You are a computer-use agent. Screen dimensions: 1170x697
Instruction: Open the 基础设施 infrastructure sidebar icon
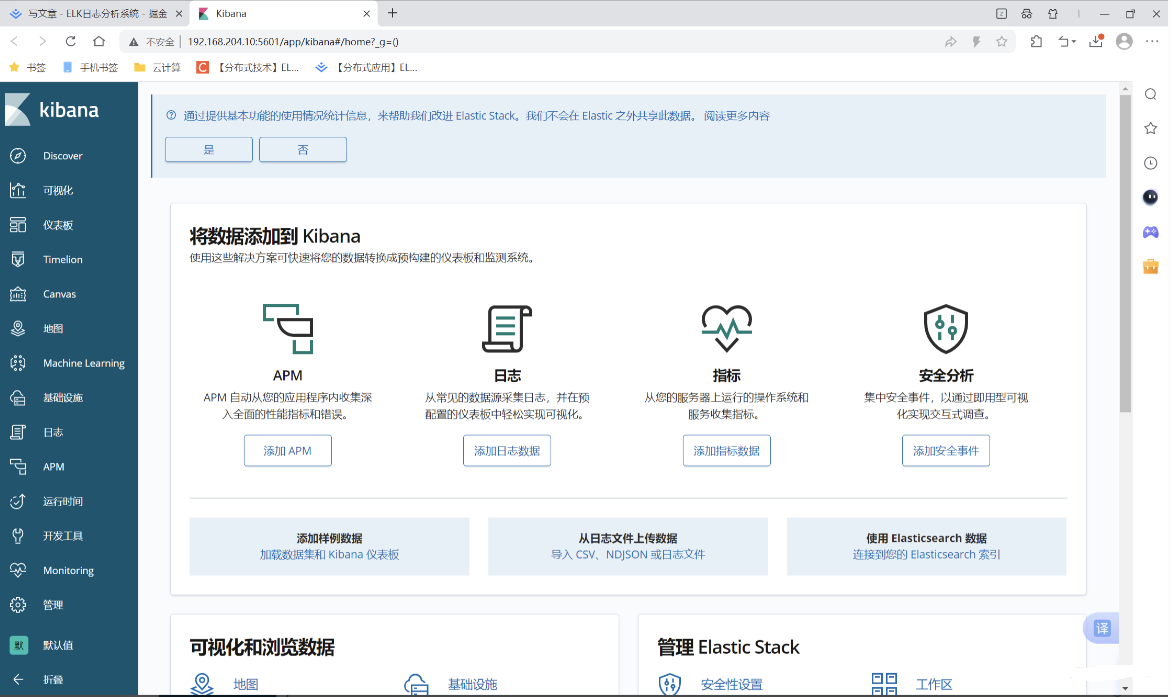[18, 398]
